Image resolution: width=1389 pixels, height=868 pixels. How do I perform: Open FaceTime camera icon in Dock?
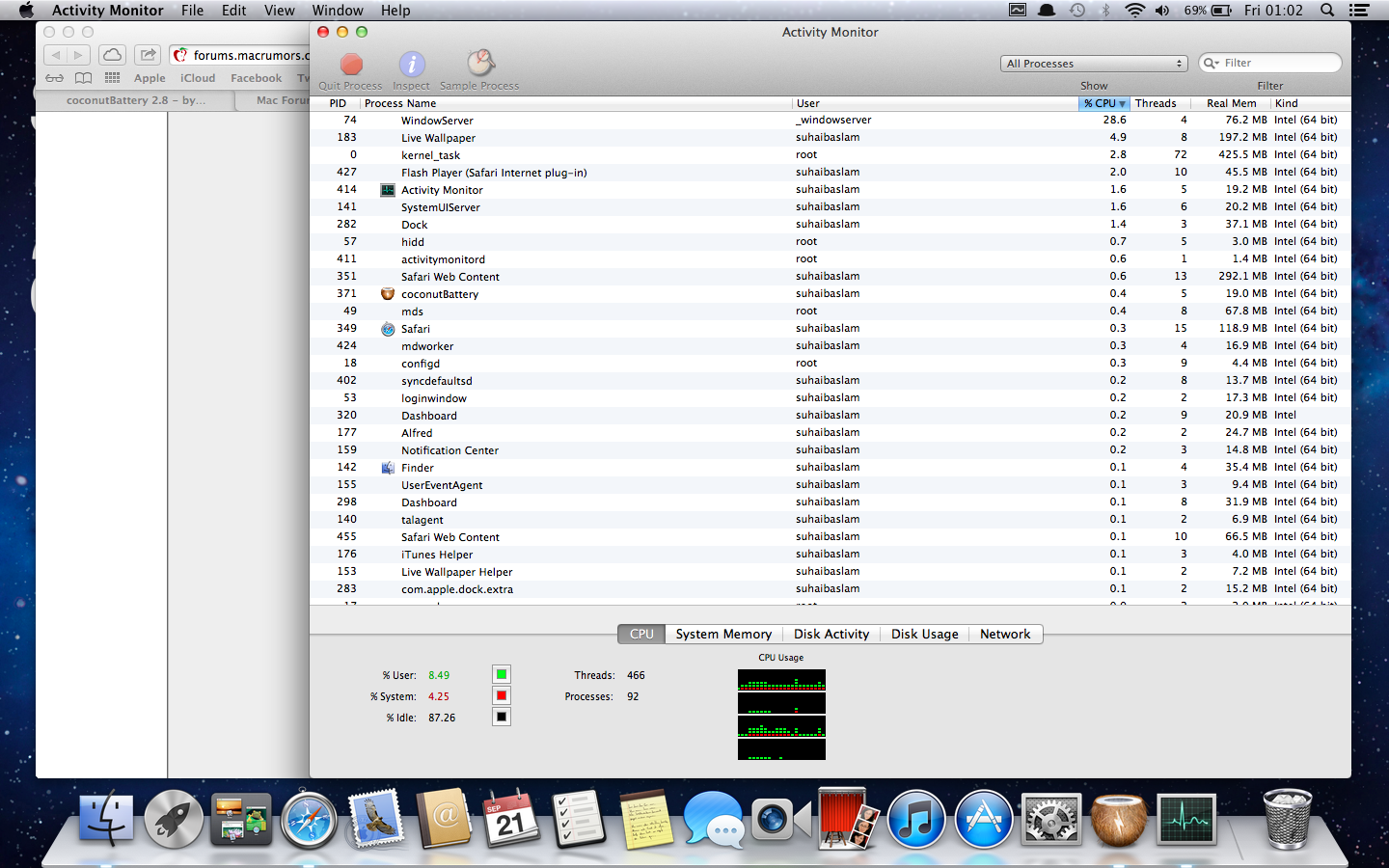[780, 820]
